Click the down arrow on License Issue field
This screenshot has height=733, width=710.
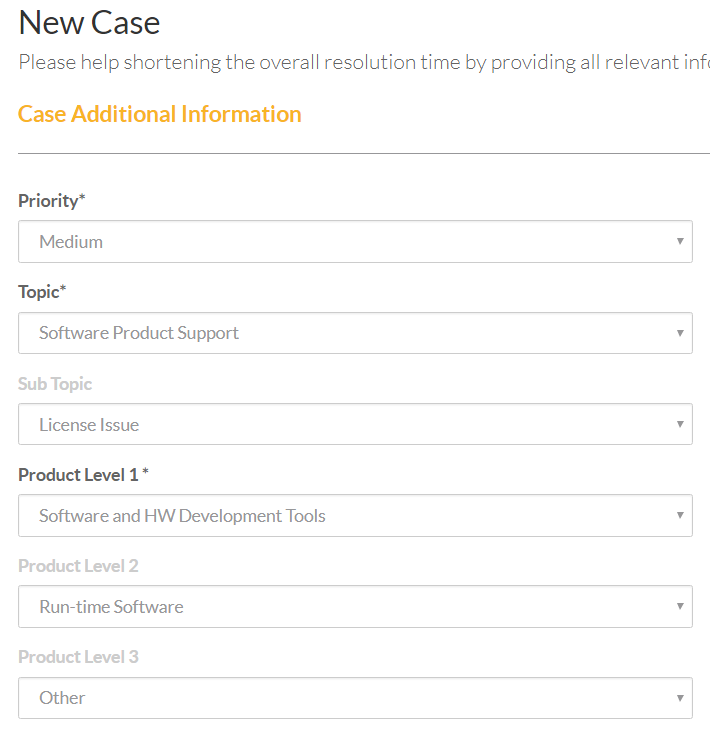[x=680, y=424]
